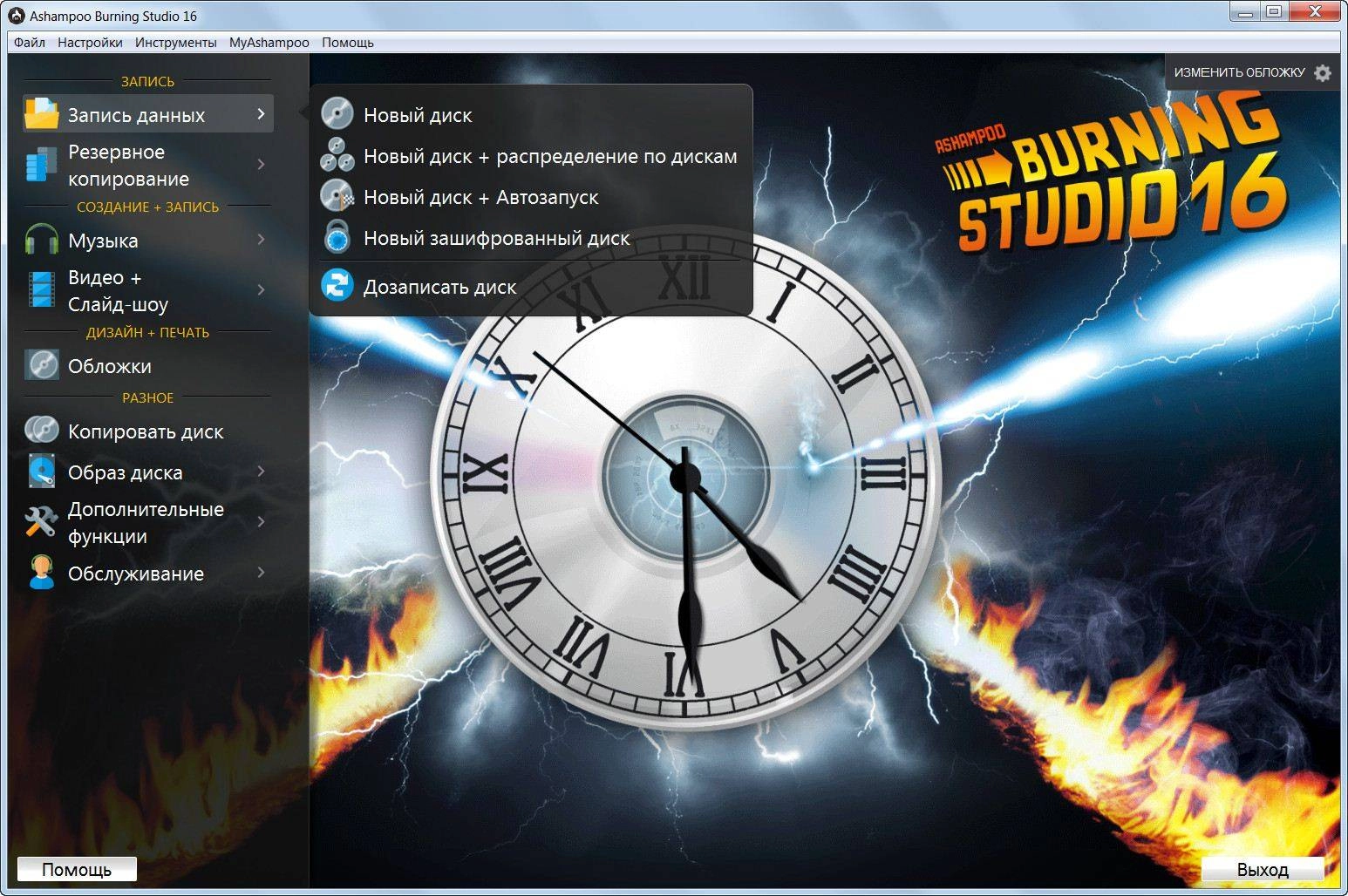The width and height of the screenshot is (1348, 896).
Task: Click the Копировать диск double-disc icon
Action: (x=41, y=431)
